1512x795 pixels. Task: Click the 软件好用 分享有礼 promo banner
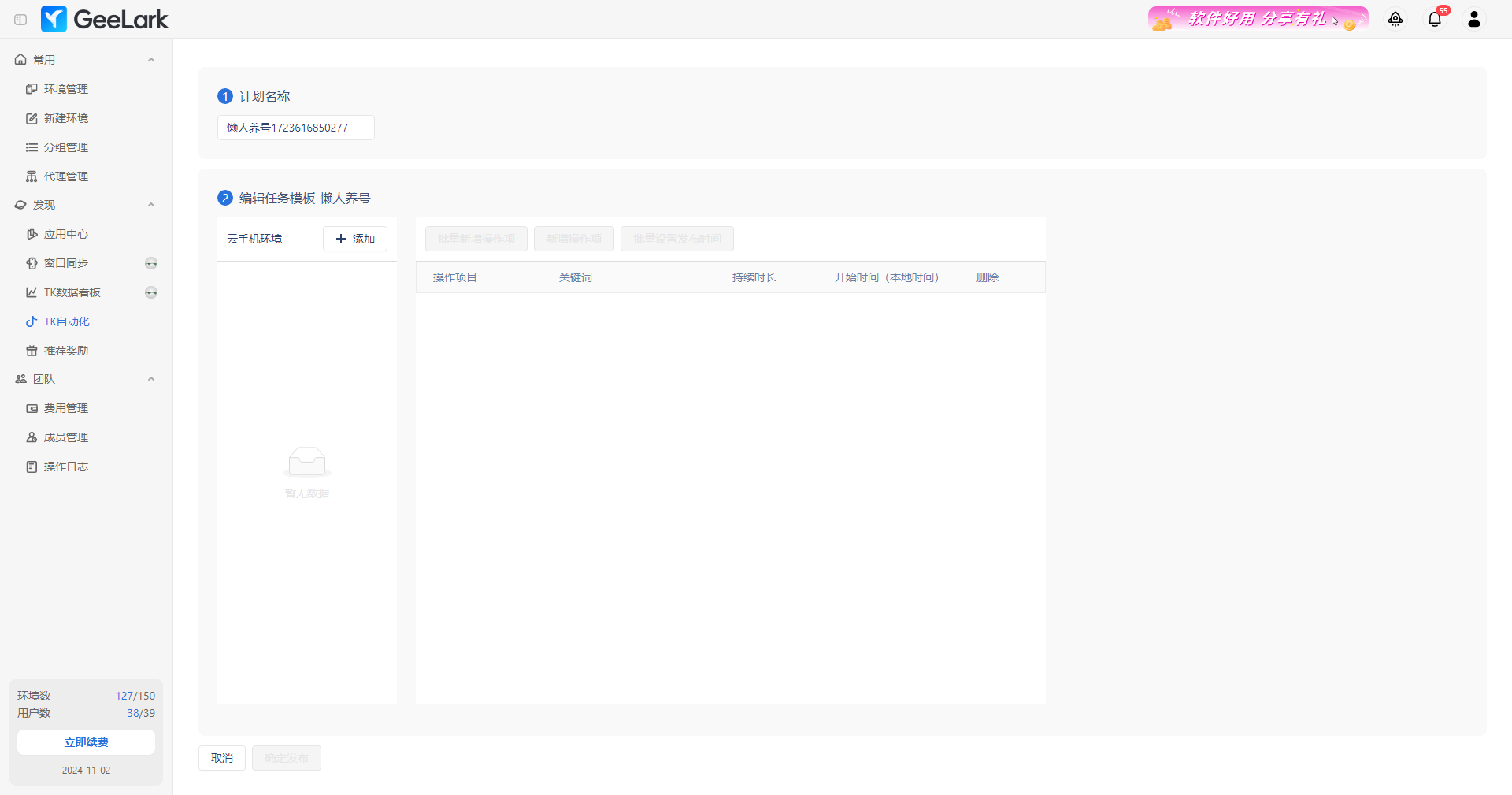coord(1258,19)
